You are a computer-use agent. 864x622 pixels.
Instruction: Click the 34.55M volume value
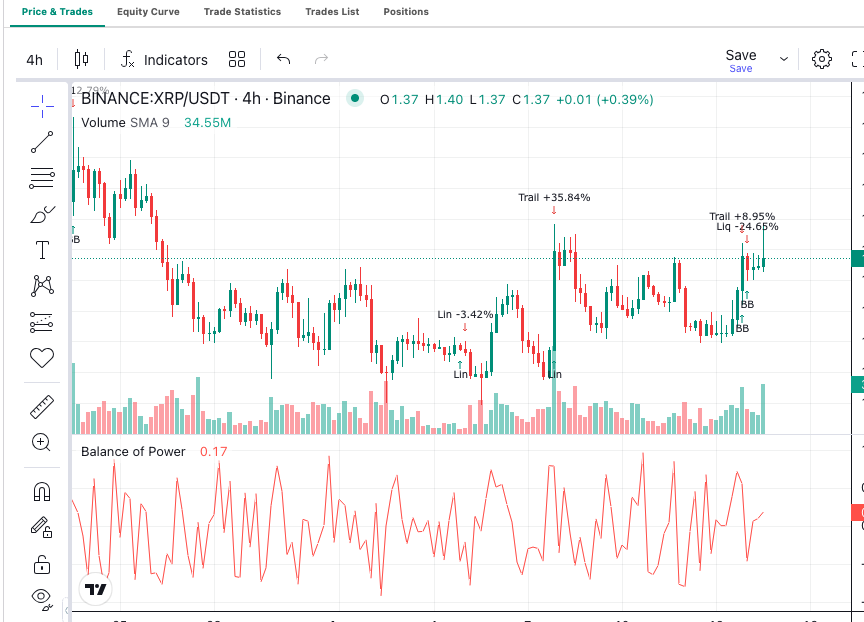[x=207, y=122]
